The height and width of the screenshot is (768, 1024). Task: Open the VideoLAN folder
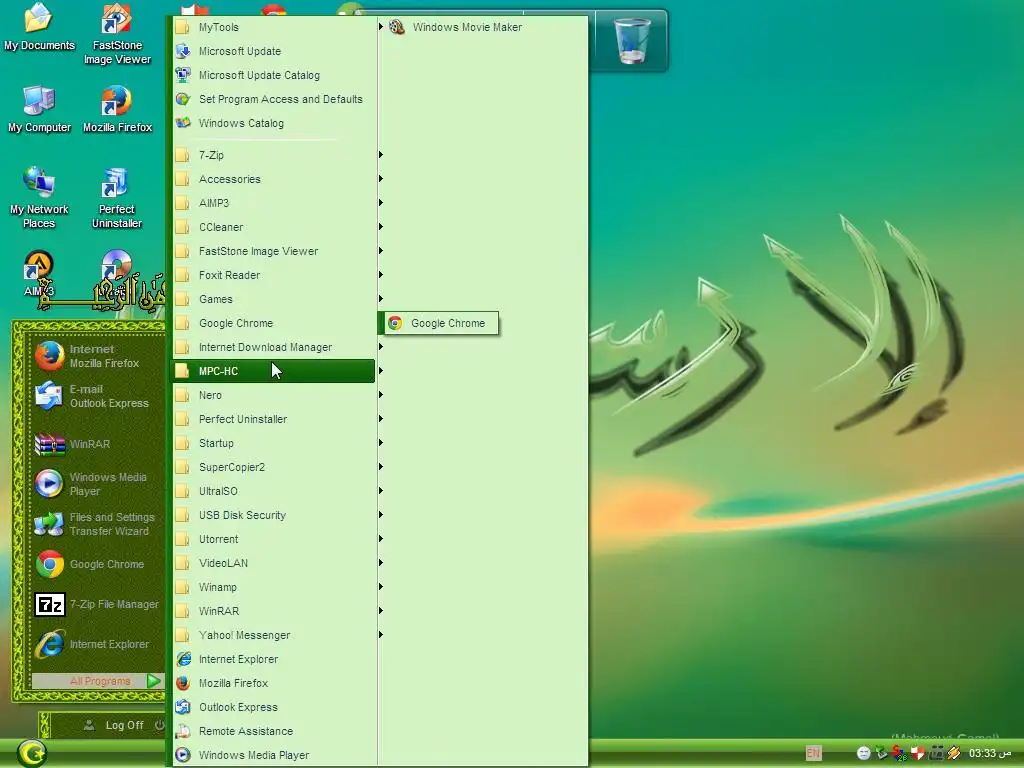click(x=274, y=563)
